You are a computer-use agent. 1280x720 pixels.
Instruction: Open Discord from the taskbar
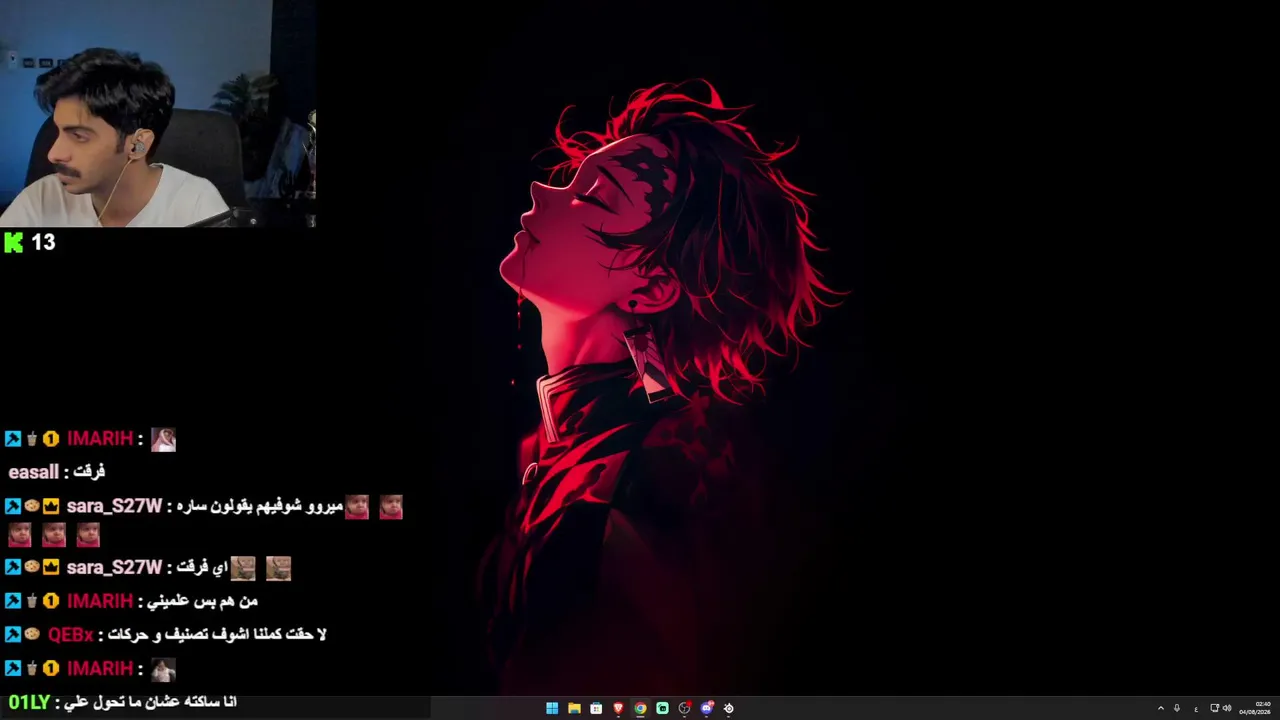[x=706, y=708]
